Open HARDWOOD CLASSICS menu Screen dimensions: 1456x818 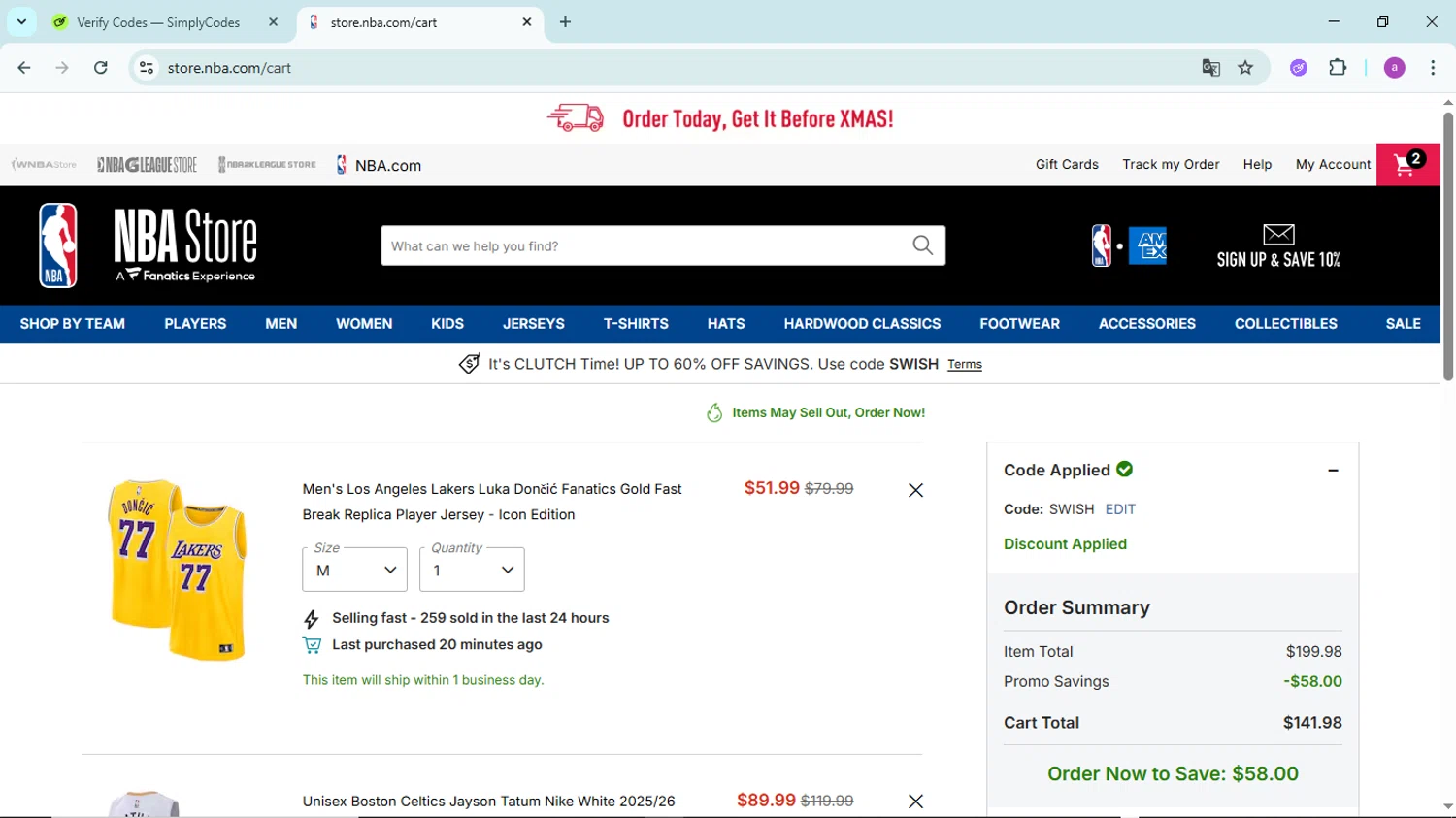862,324
